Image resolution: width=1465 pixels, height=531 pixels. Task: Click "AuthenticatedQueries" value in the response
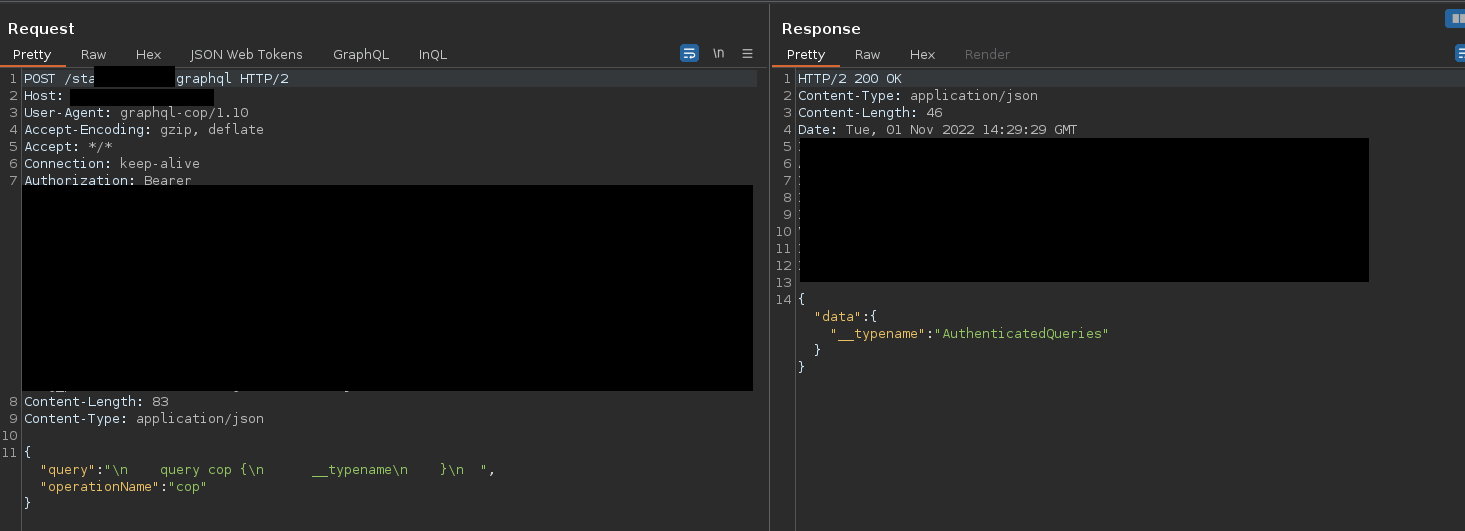tap(1025, 333)
